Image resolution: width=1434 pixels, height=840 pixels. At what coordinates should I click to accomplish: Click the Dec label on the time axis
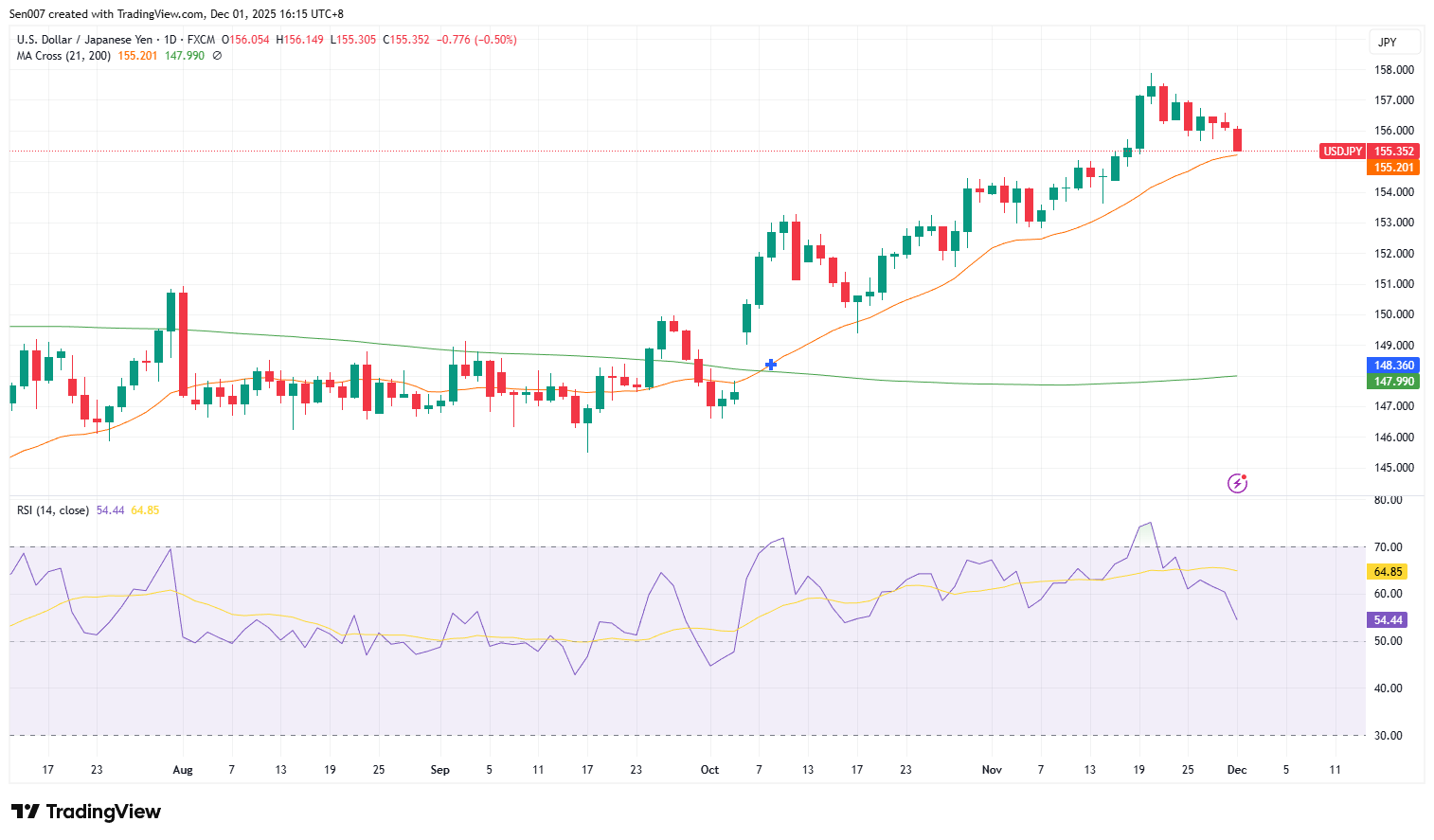[x=1236, y=770]
